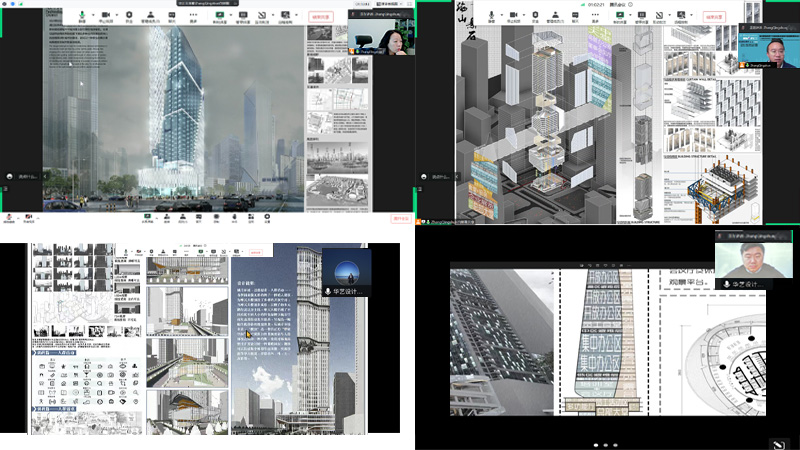800x450 pixels.
Task: Start camera at bottom-left of top-left window
Action: pyautogui.click(x=29, y=218)
